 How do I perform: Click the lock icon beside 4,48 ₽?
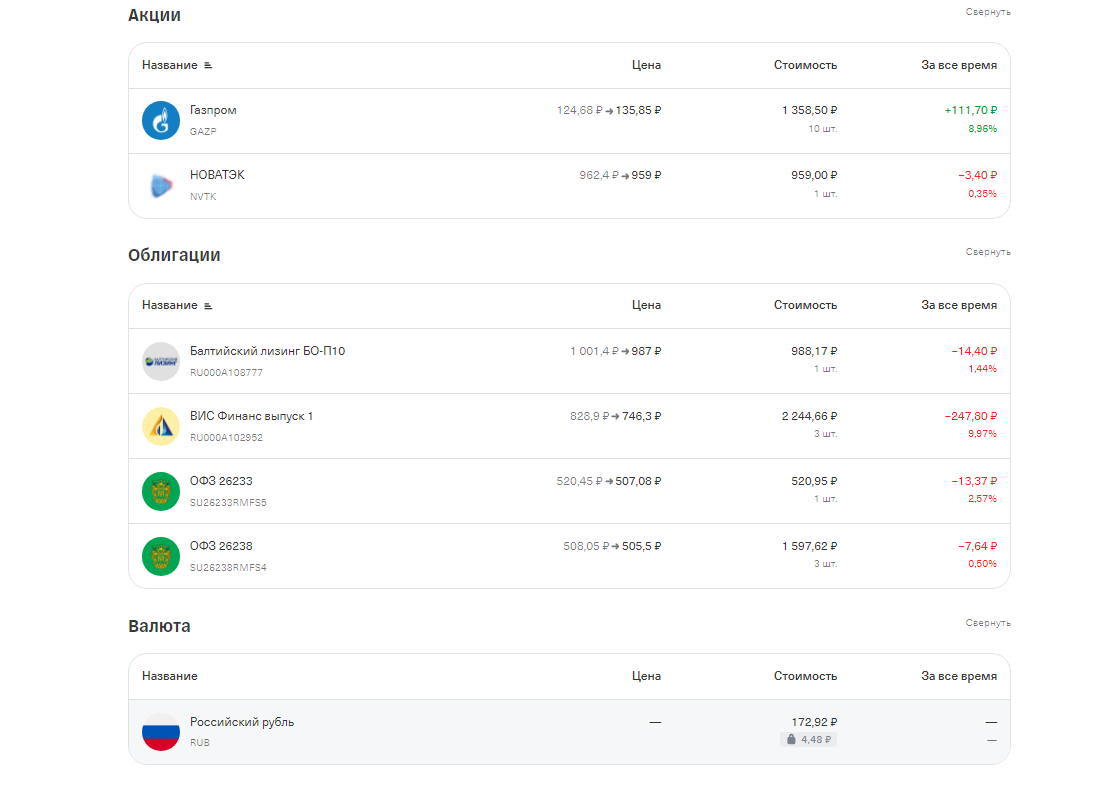pyautogui.click(x=791, y=740)
